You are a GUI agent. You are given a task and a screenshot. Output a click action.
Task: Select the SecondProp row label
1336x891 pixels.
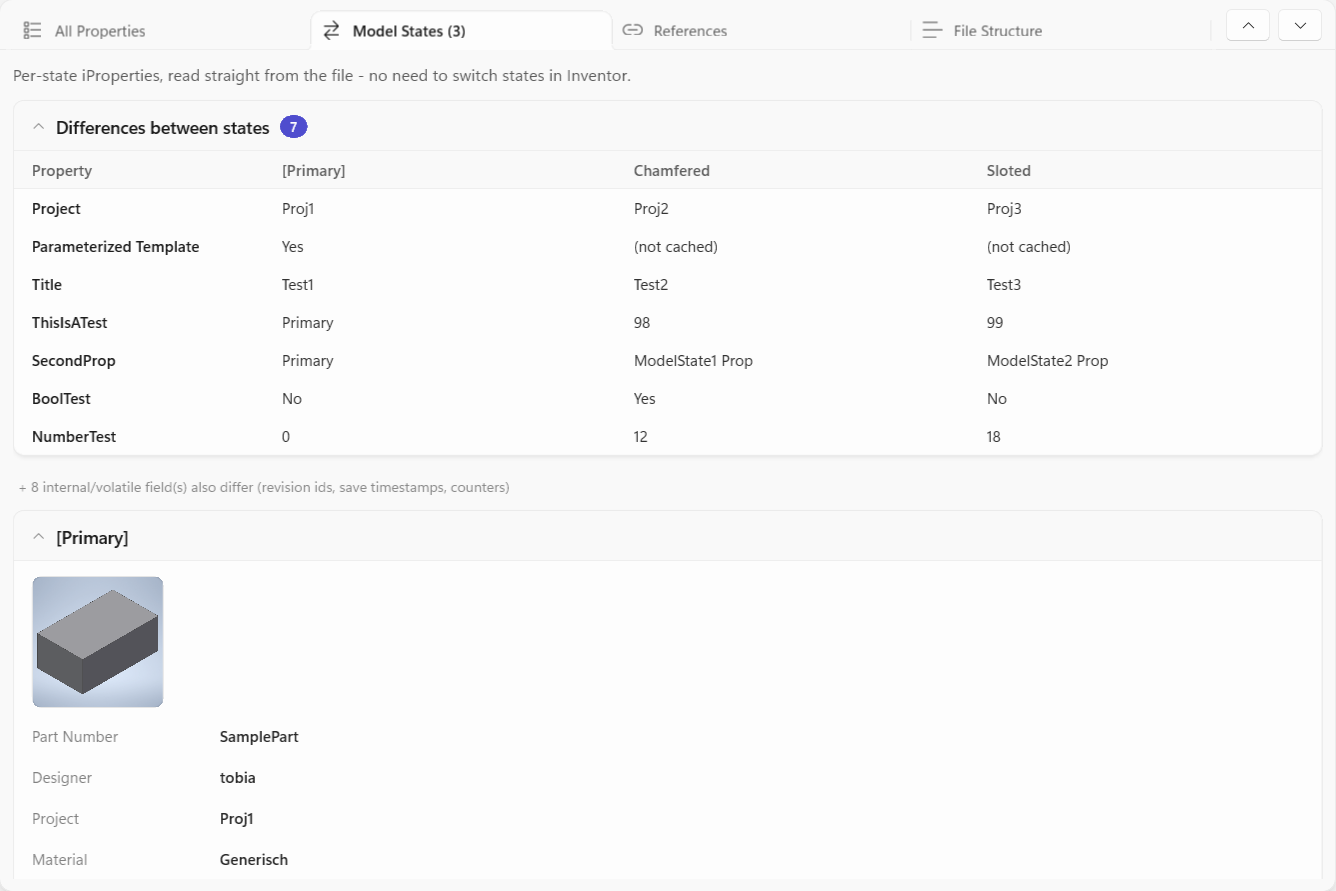click(x=74, y=361)
